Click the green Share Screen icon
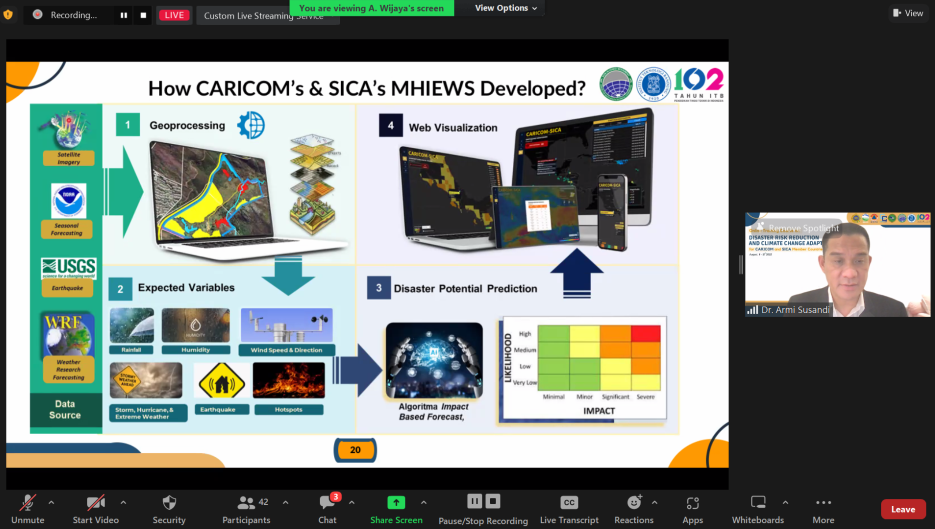Image resolution: width=935 pixels, height=529 pixels. (x=396, y=502)
